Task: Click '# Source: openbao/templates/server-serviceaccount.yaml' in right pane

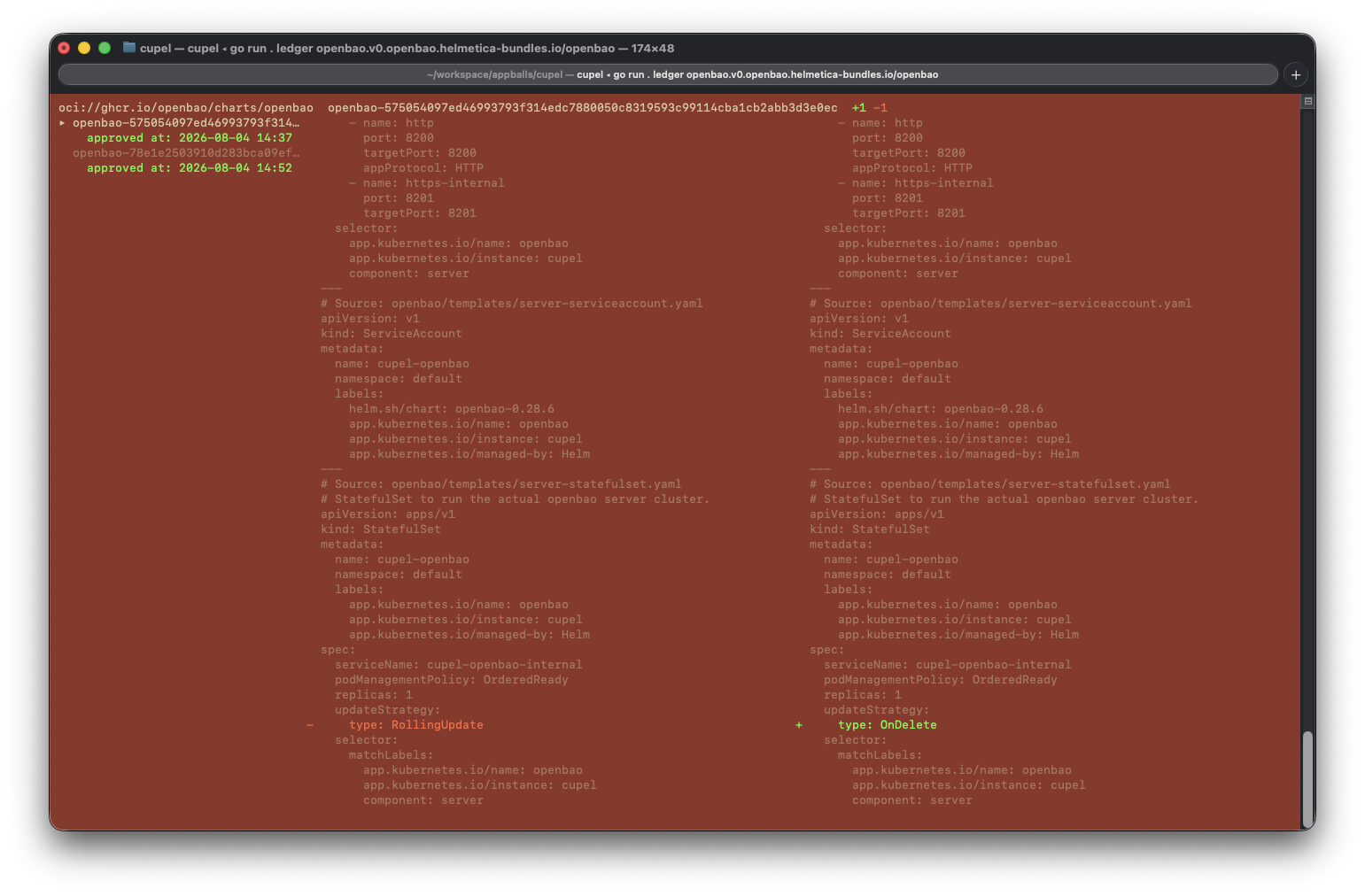Action: (1001, 304)
